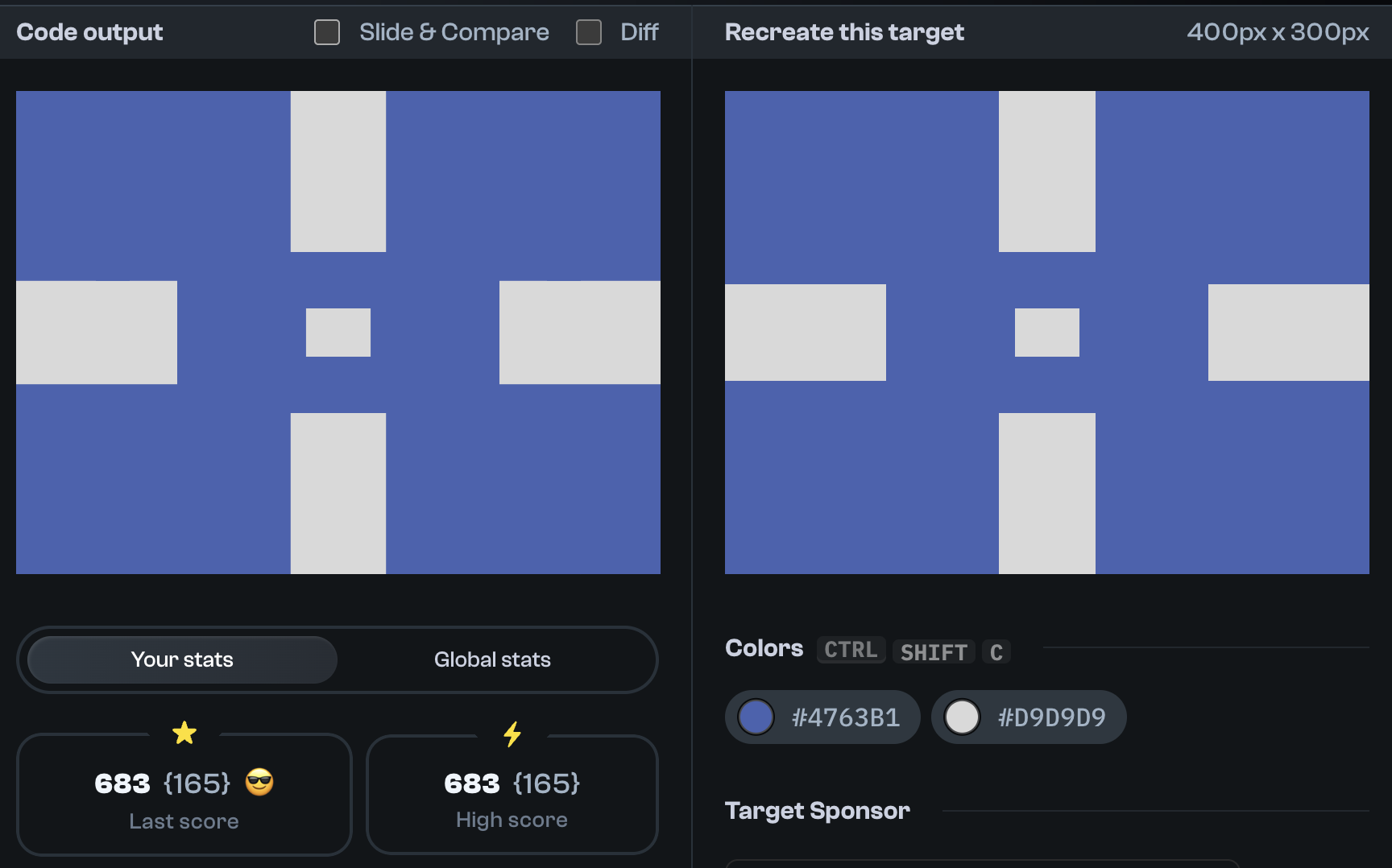This screenshot has height=868, width=1392.
Task: Click the High score card
Action: tap(512, 795)
